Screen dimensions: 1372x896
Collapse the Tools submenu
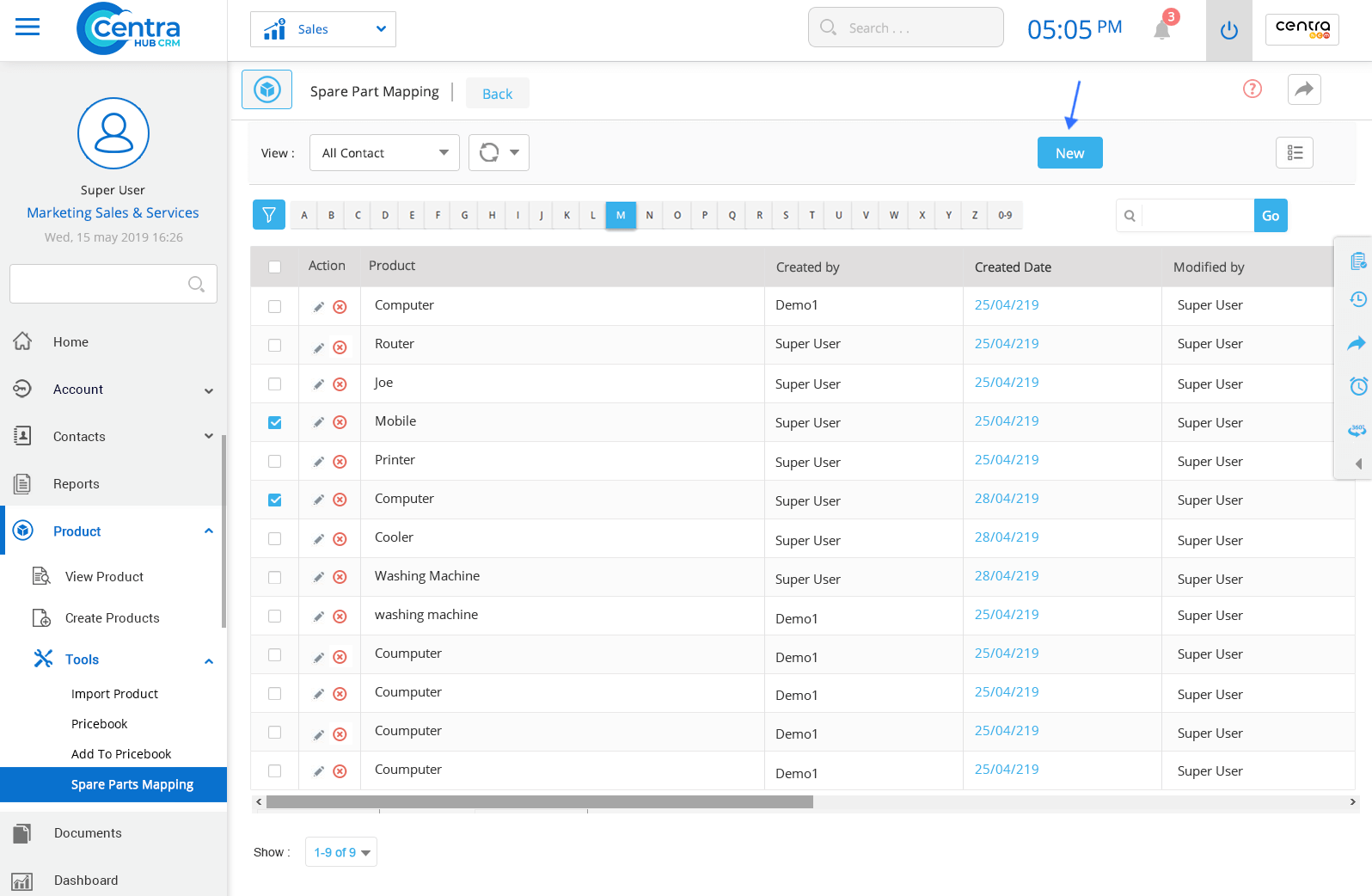[209, 660]
